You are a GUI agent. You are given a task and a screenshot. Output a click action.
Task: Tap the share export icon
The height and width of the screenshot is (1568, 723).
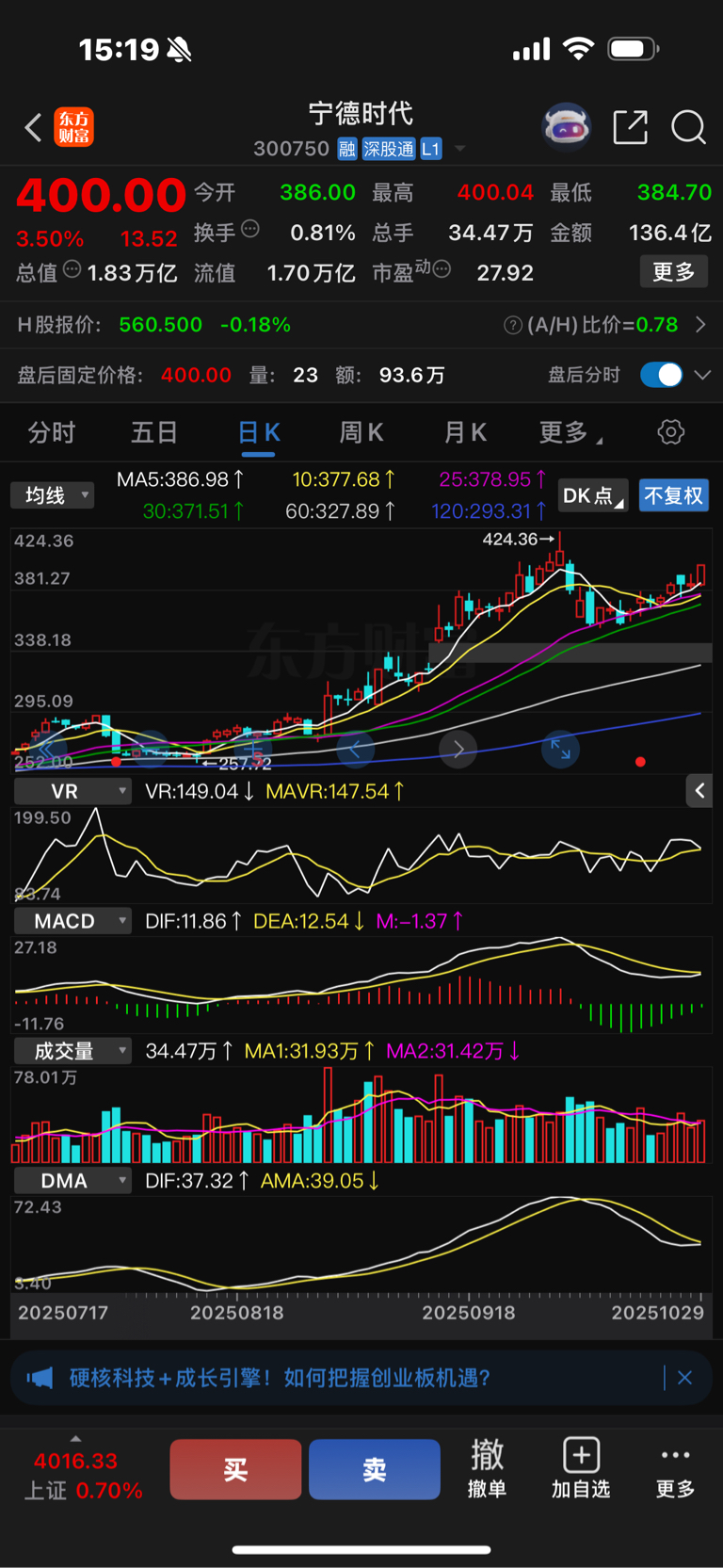coord(630,127)
